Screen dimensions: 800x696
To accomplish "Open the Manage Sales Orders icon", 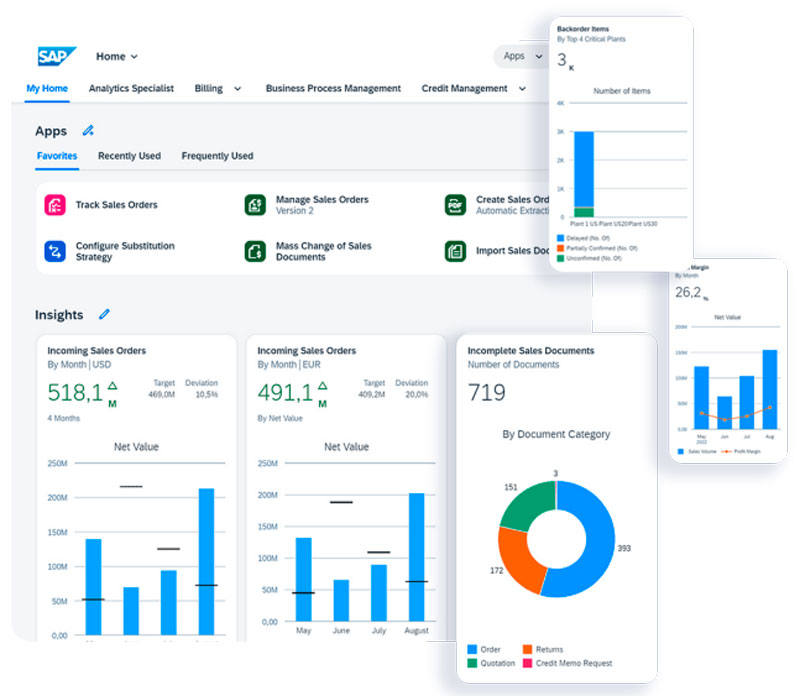I will (255, 205).
